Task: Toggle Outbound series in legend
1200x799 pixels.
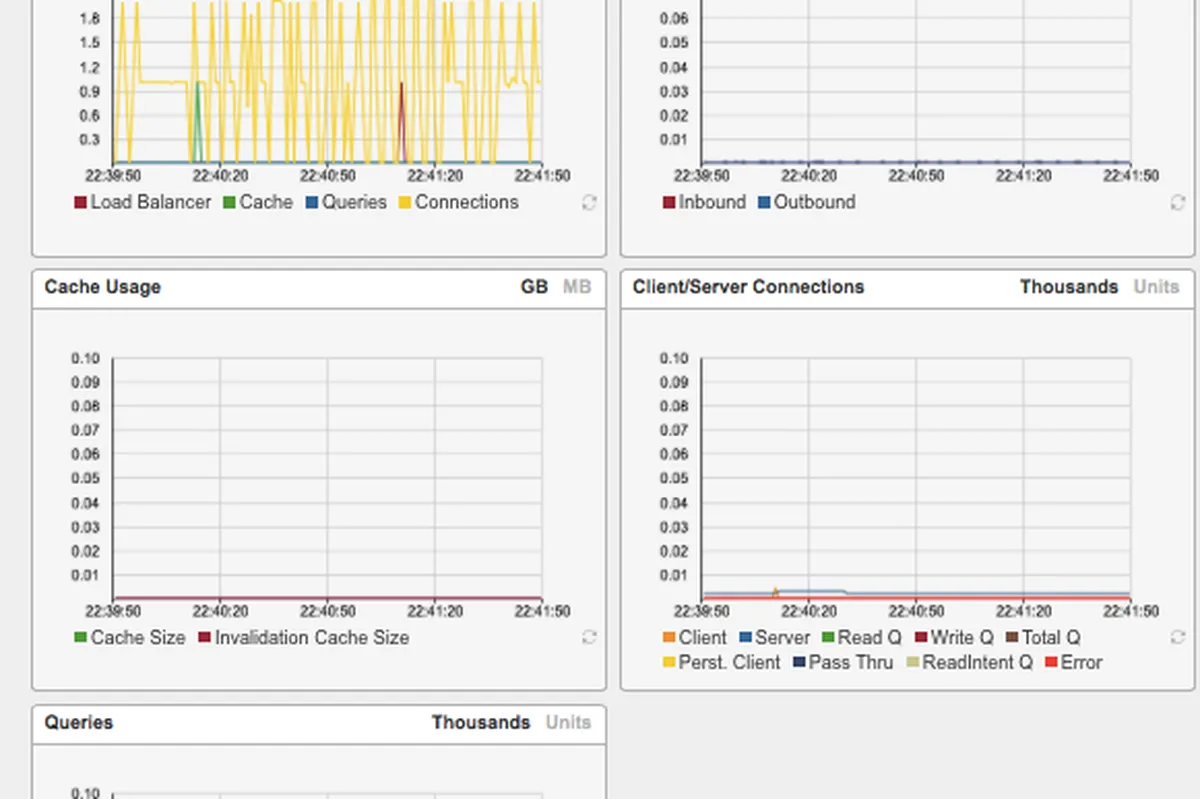Action: coord(806,202)
